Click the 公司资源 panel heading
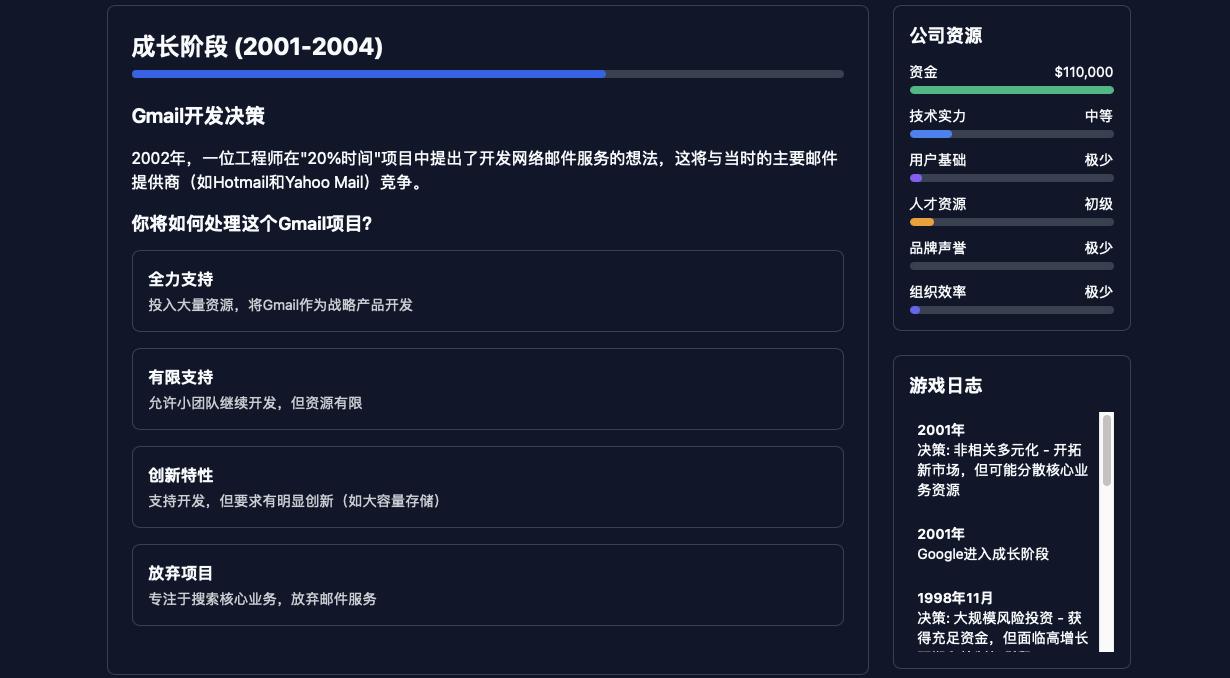Screen dimensions: 1230x678 tap(946, 36)
